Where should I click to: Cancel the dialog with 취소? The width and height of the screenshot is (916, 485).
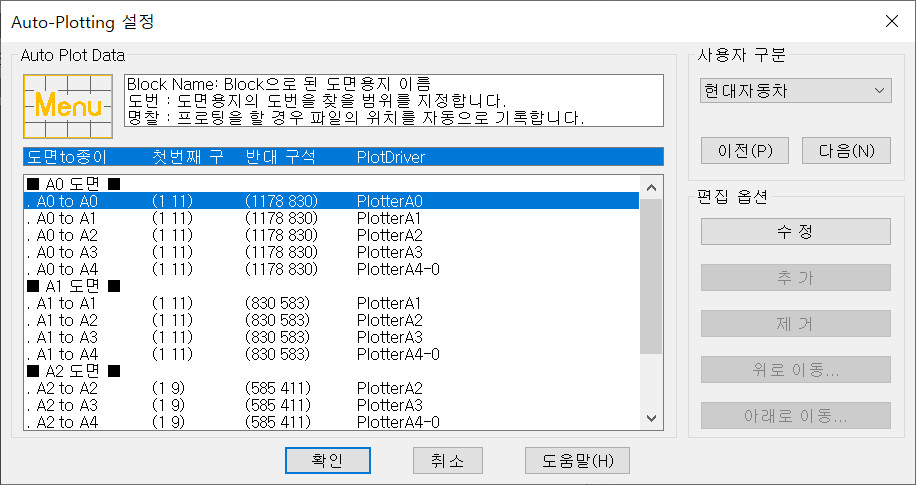tap(448, 460)
